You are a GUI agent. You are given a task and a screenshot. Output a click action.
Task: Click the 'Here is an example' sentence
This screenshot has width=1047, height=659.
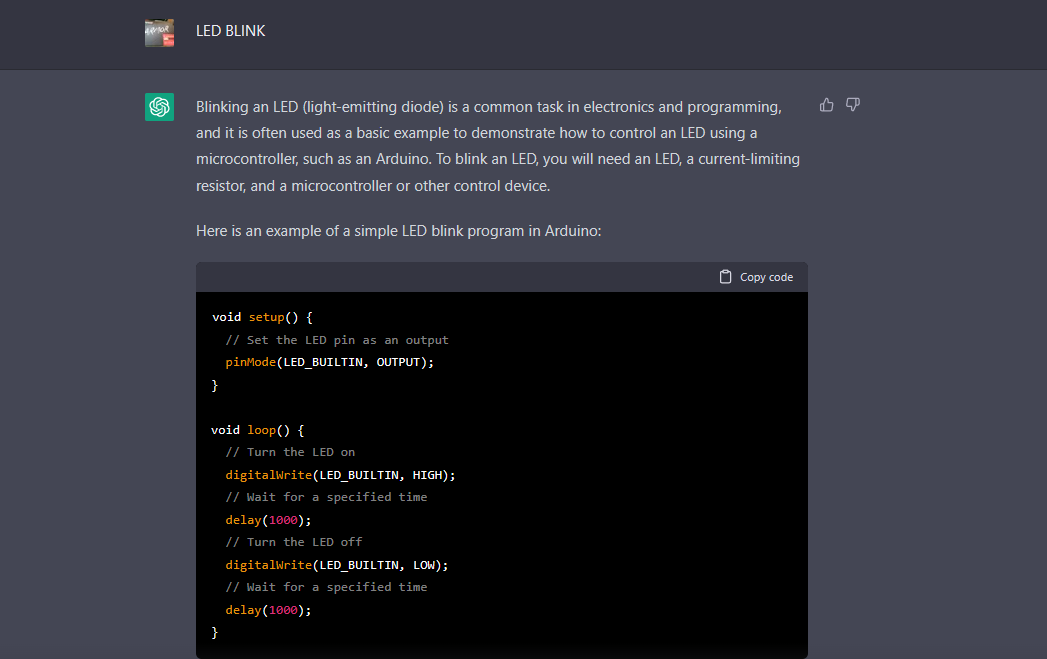(x=398, y=231)
